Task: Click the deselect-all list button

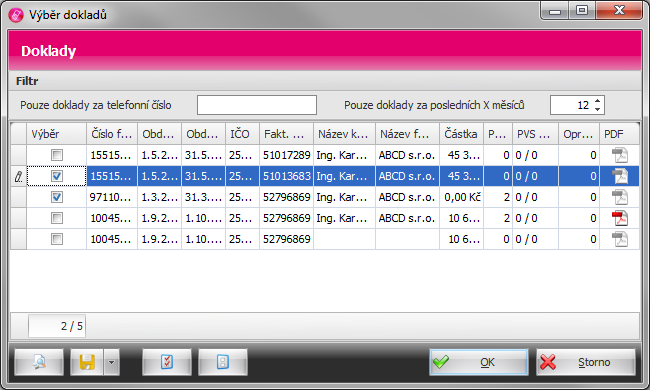Action: [223, 362]
